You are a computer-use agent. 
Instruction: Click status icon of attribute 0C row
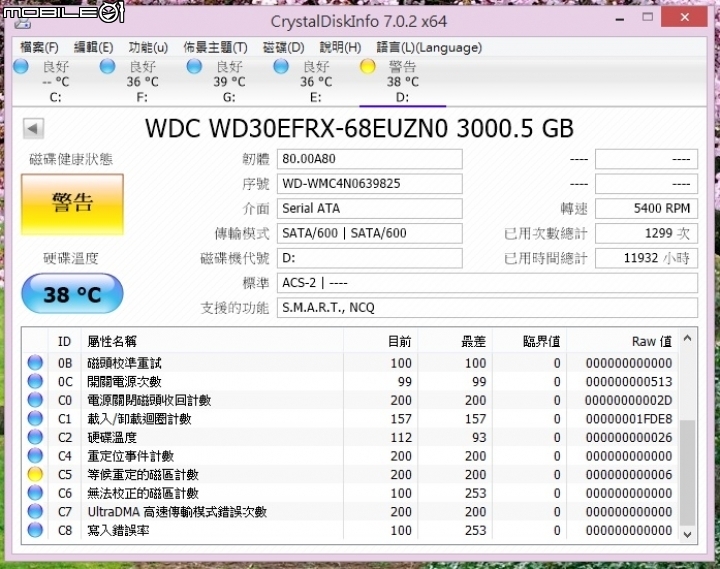(x=35, y=381)
